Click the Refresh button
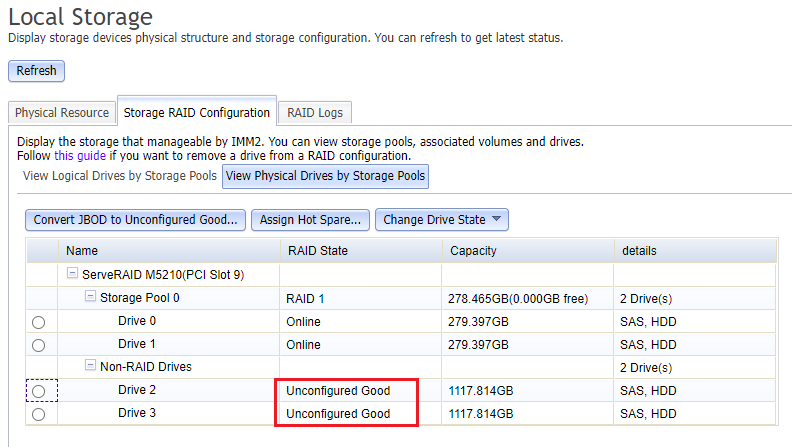The image size is (792, 447). coord(36,71)
